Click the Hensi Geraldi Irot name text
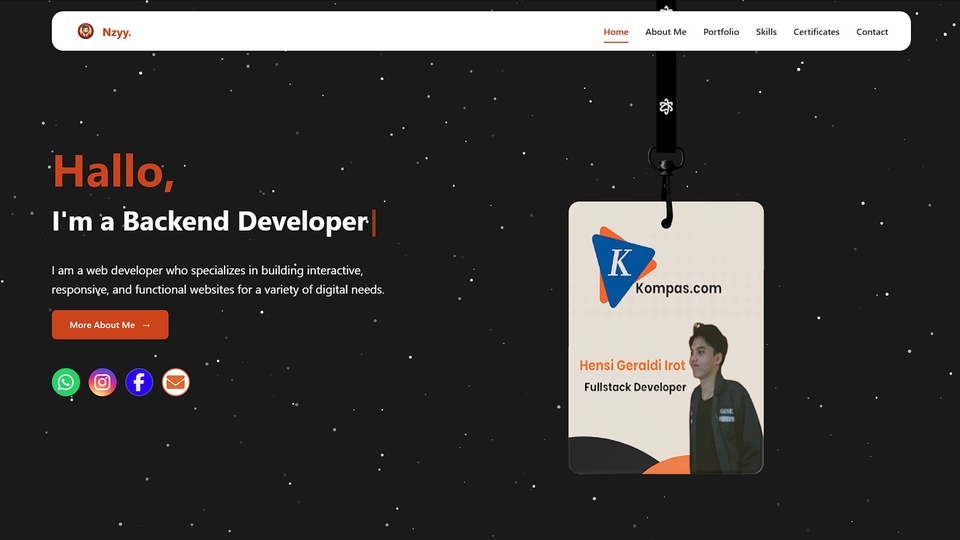 [632, 365]
